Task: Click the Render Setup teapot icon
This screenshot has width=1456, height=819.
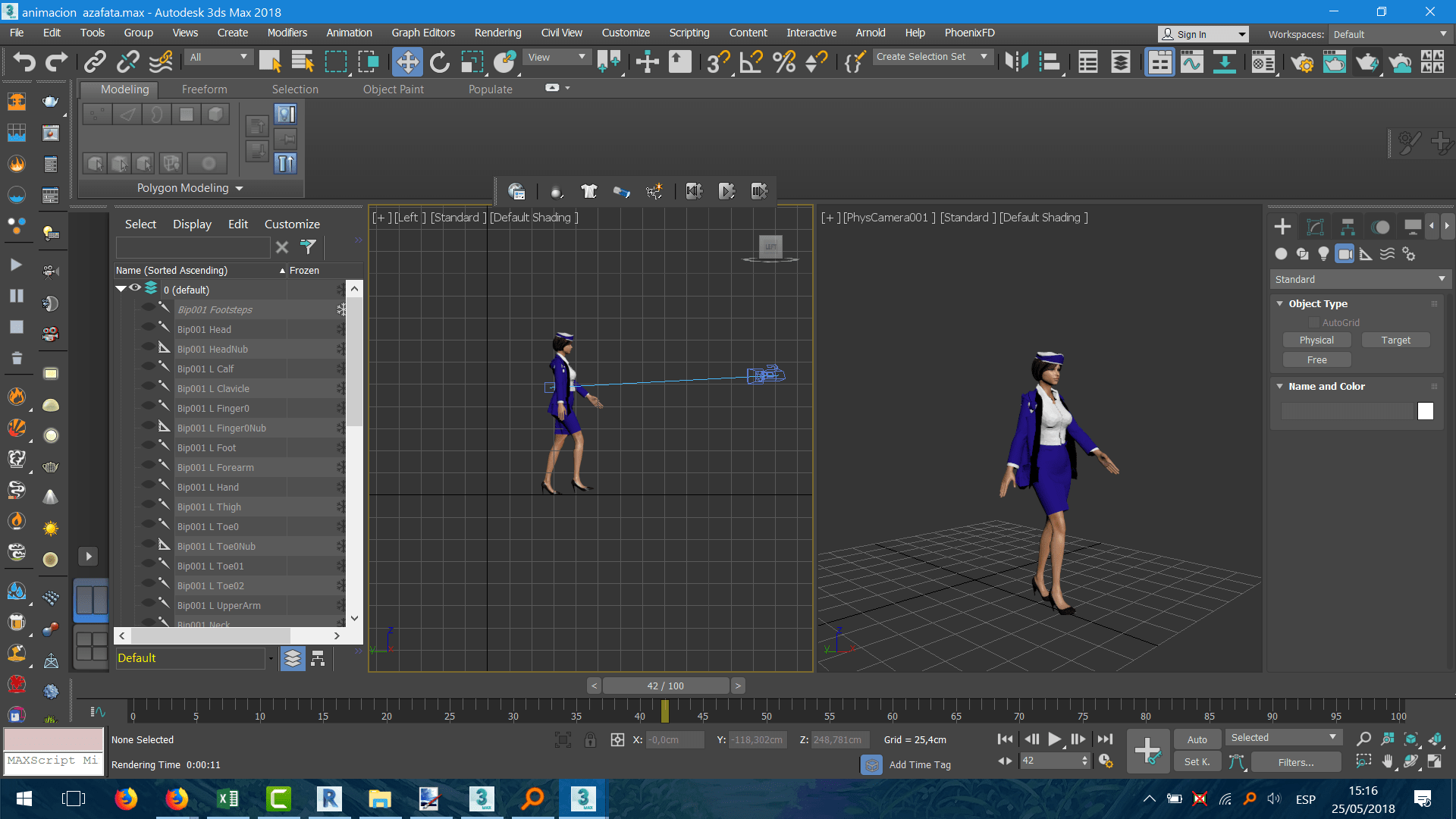Action: (1301, 61)
